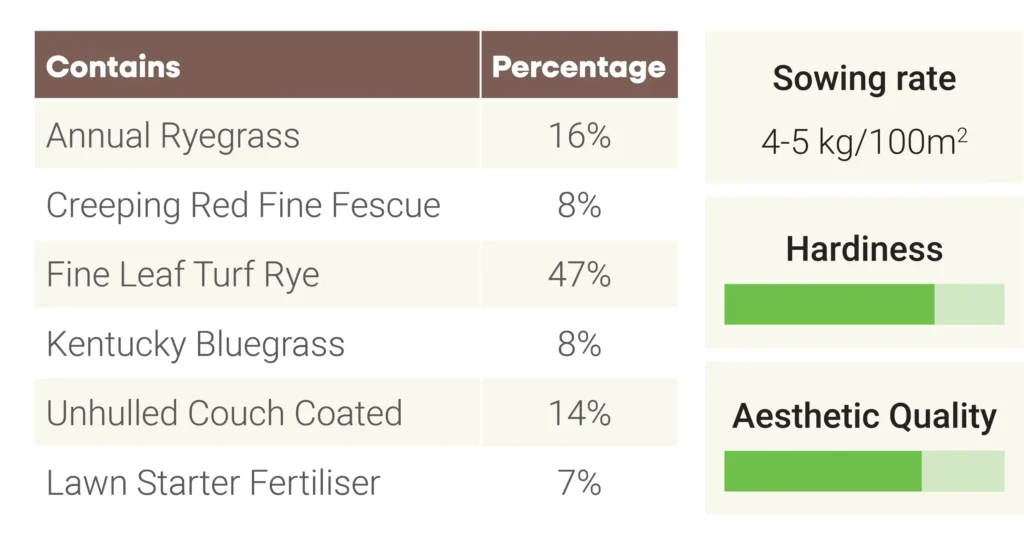The width and height of the screenshot is (1024, 533).
Task: Click the 7% Lawn Starter Fertiliser value
Action: [579, 483]
